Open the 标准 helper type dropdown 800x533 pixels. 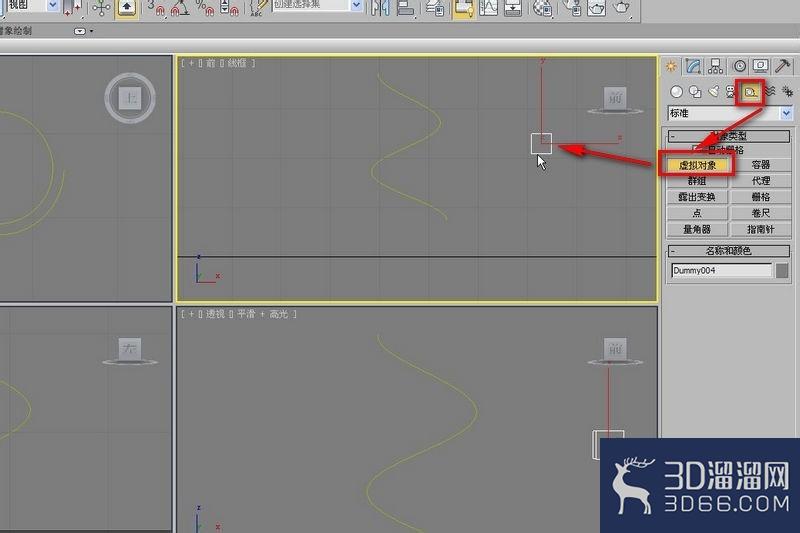click(x=730, y=113)
